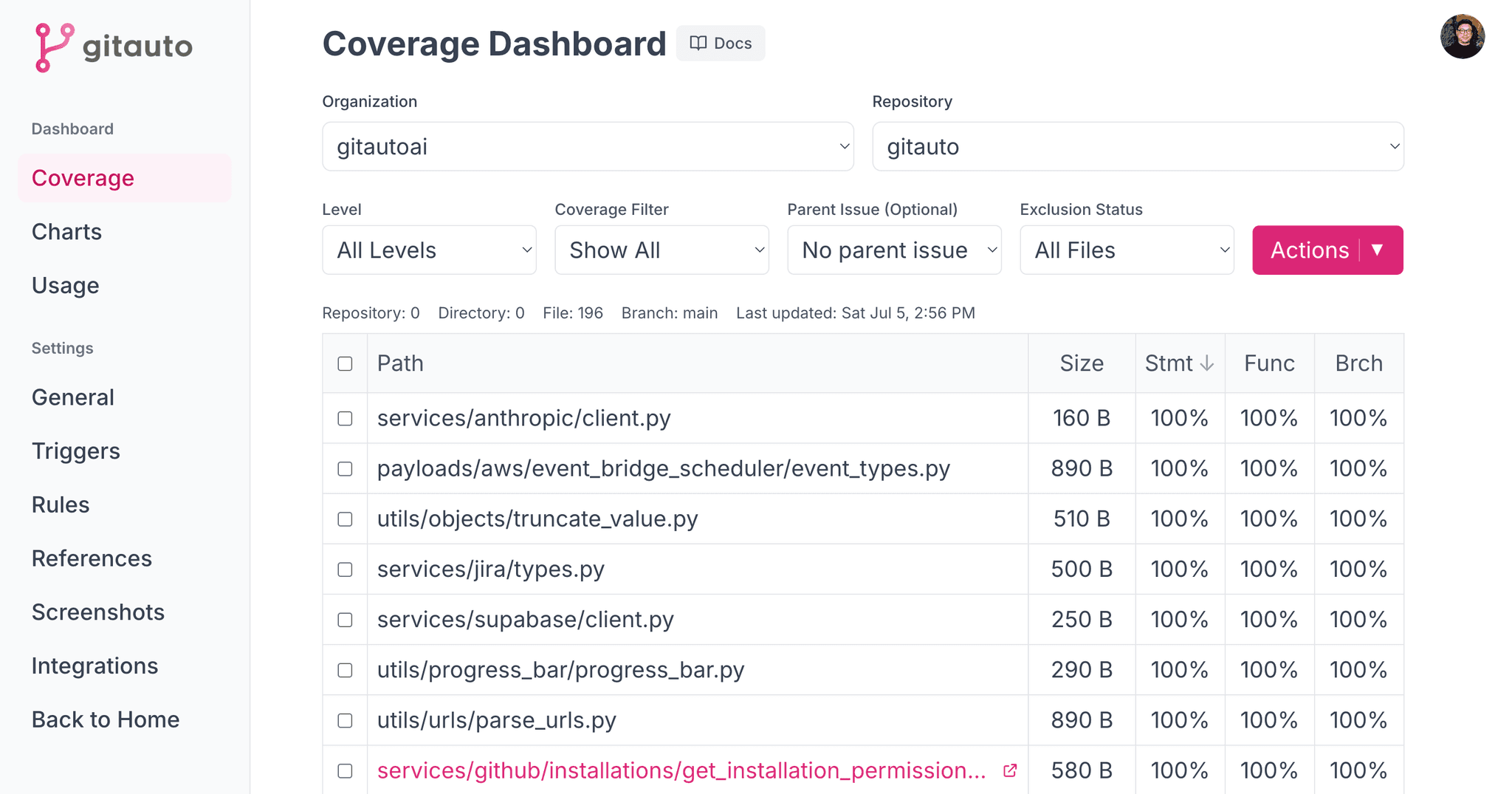Check the box for utils/progress_bar/progress_bar.py
The height and width of the screenshot is (794, 1512).
point(345,669)
